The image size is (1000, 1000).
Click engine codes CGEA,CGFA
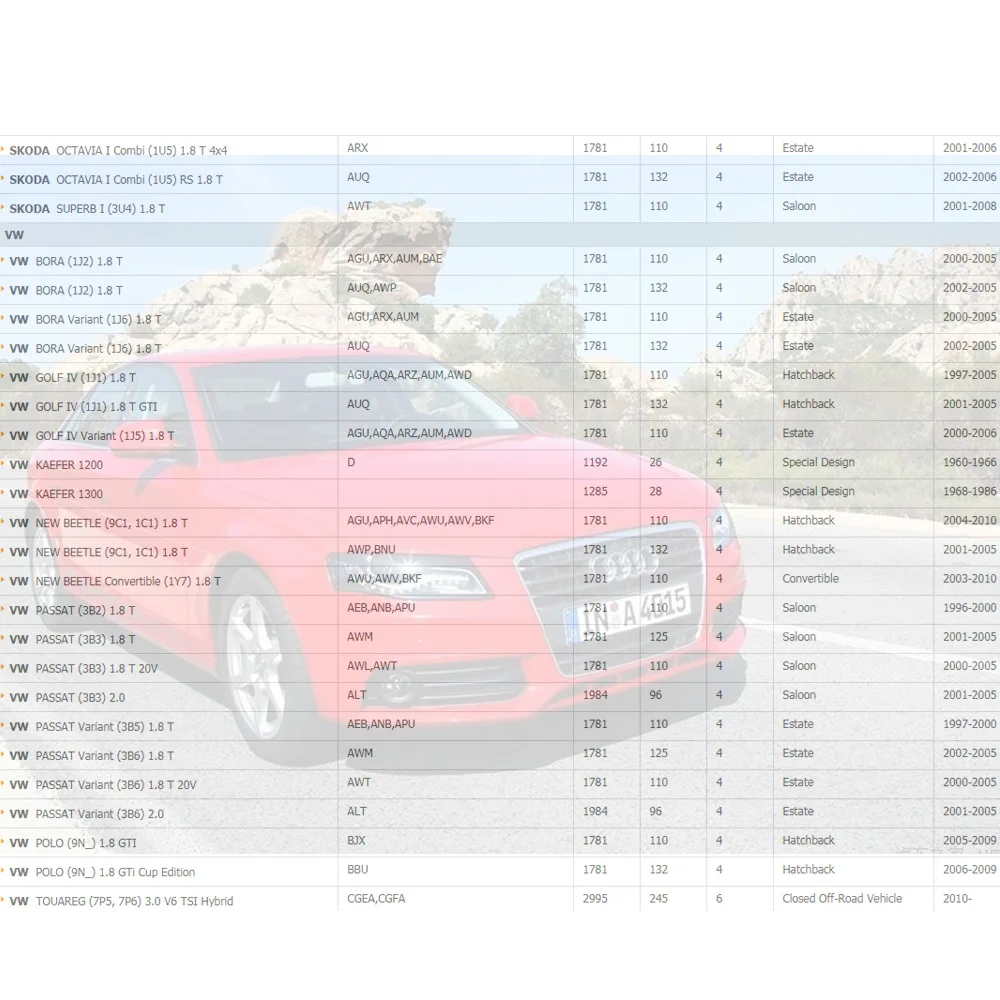pyautogui.click(x=376, y=899)
